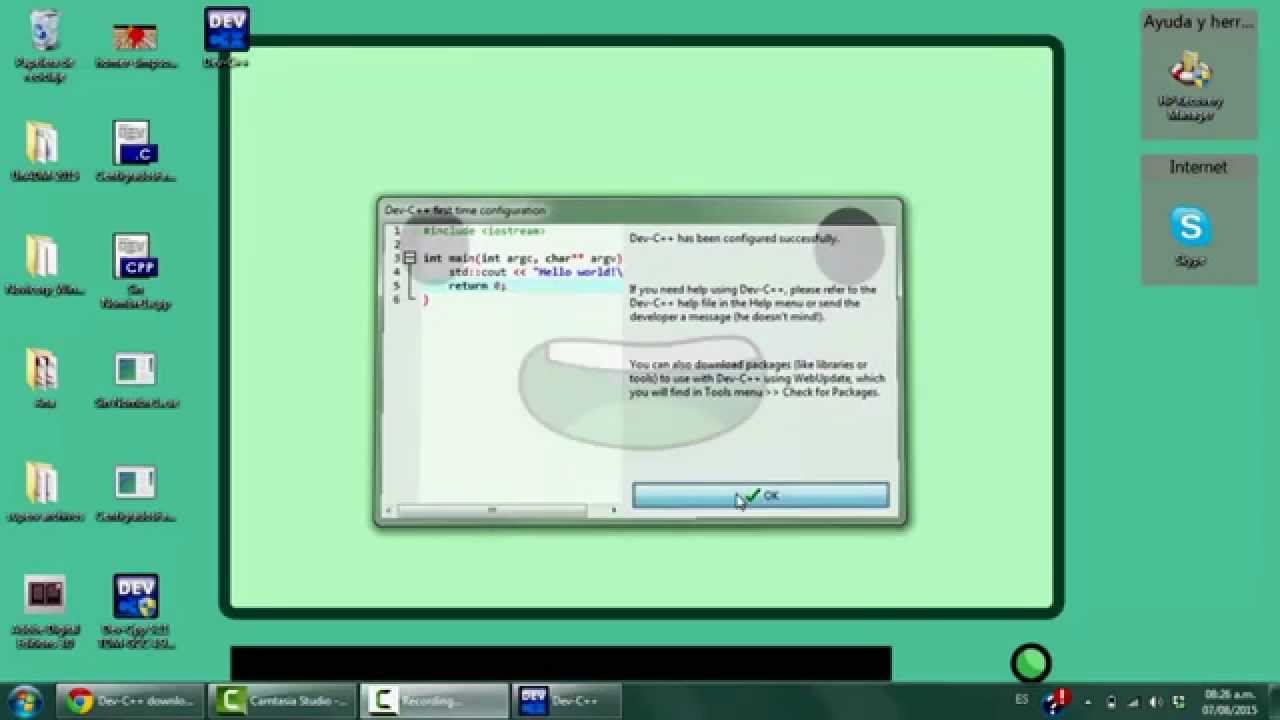Viewport: 1280px width, 720px height.
Task: Switch to Camtasia Studio taskbar button
Action: click(282, 701)
